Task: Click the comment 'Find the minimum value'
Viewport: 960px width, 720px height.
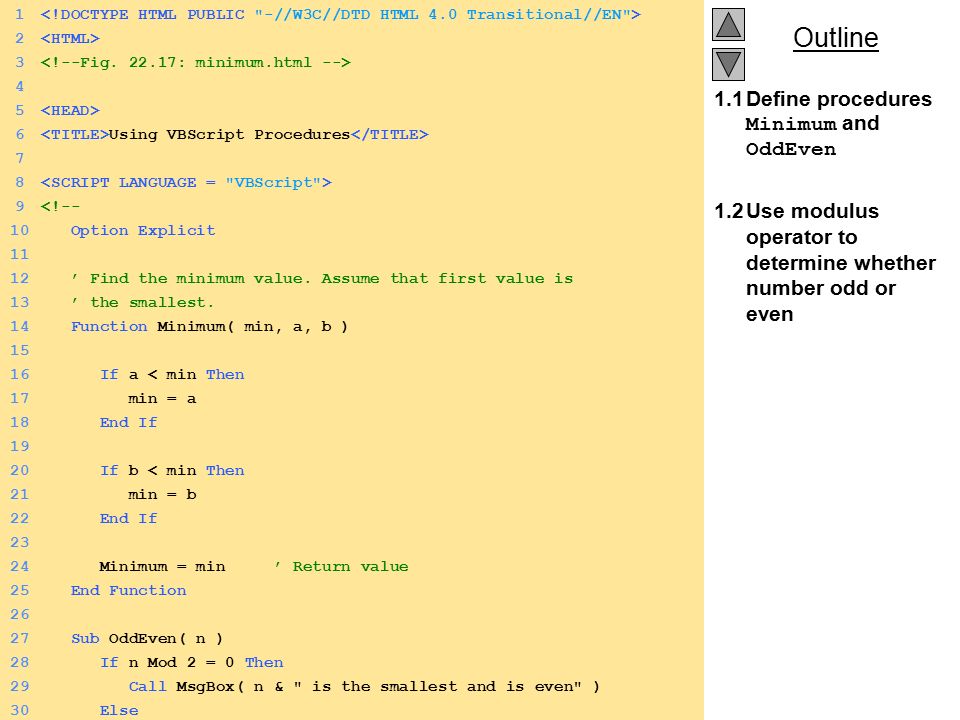Action: tap(322, 279)
